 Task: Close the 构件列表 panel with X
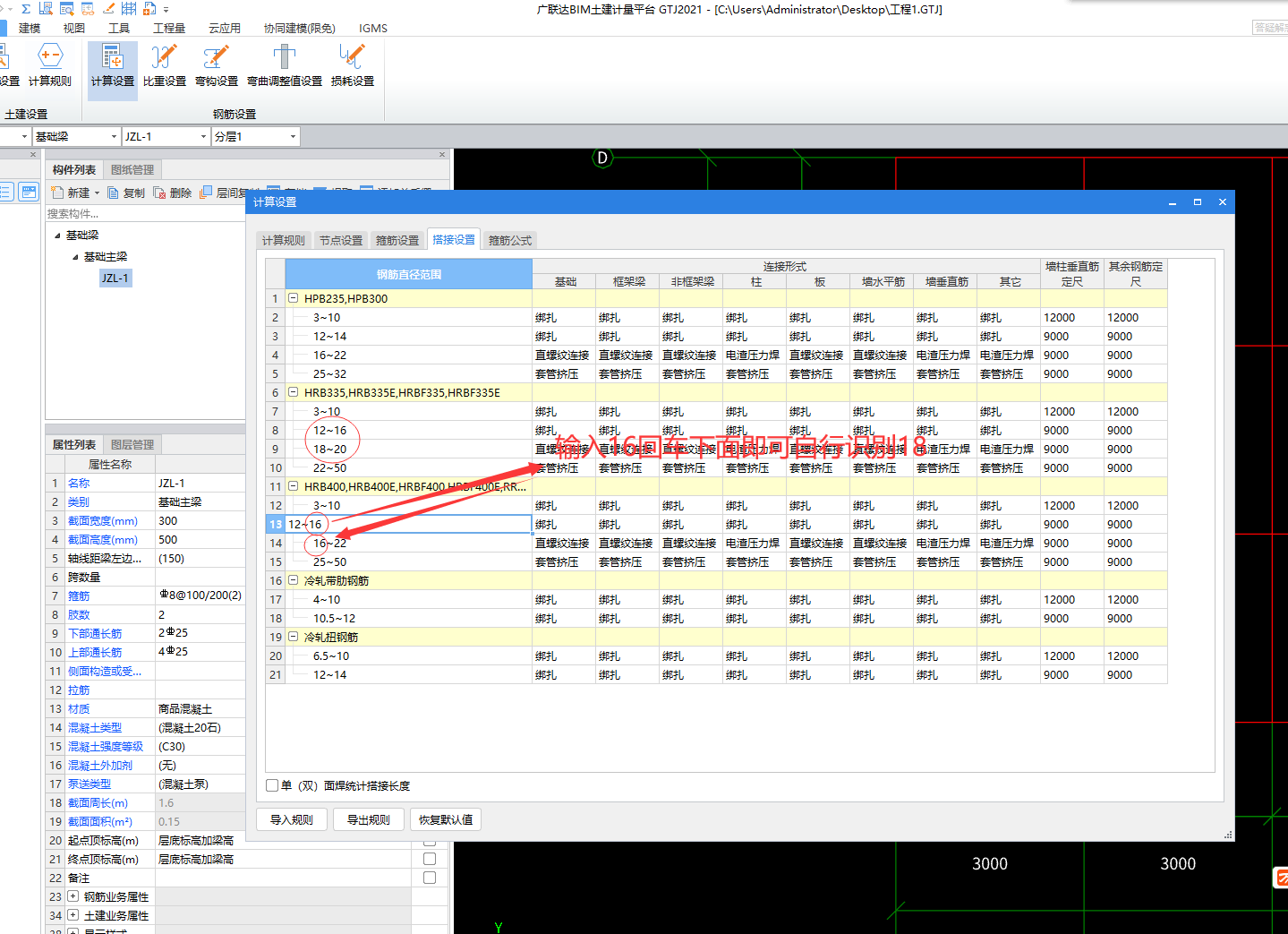pyautogui.click(x=442, y=155)
